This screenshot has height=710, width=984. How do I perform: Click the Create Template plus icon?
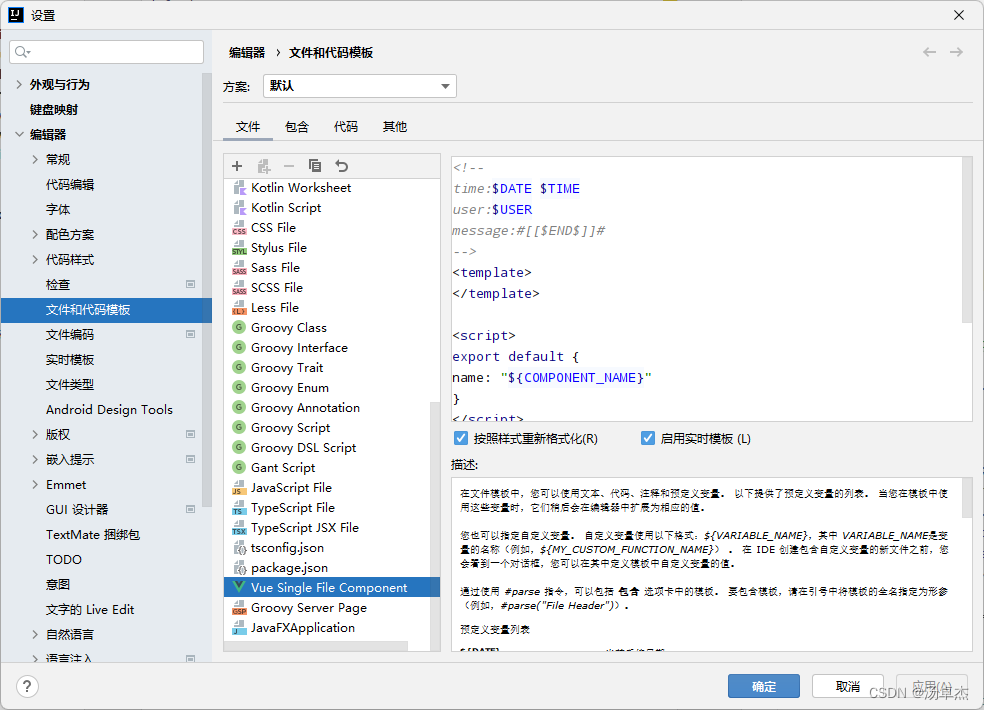click(x=237, y=166)
